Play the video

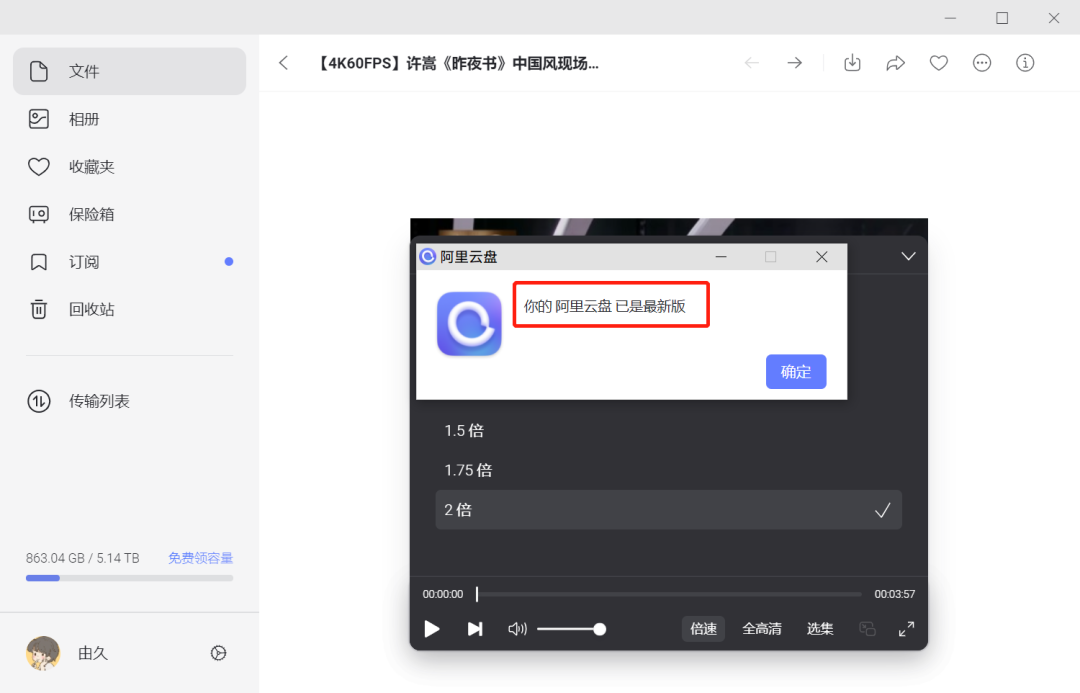pos(432,629)
